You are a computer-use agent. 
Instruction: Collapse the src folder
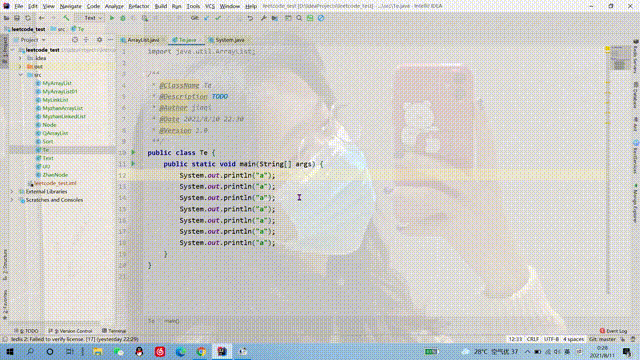click(20, 75)
